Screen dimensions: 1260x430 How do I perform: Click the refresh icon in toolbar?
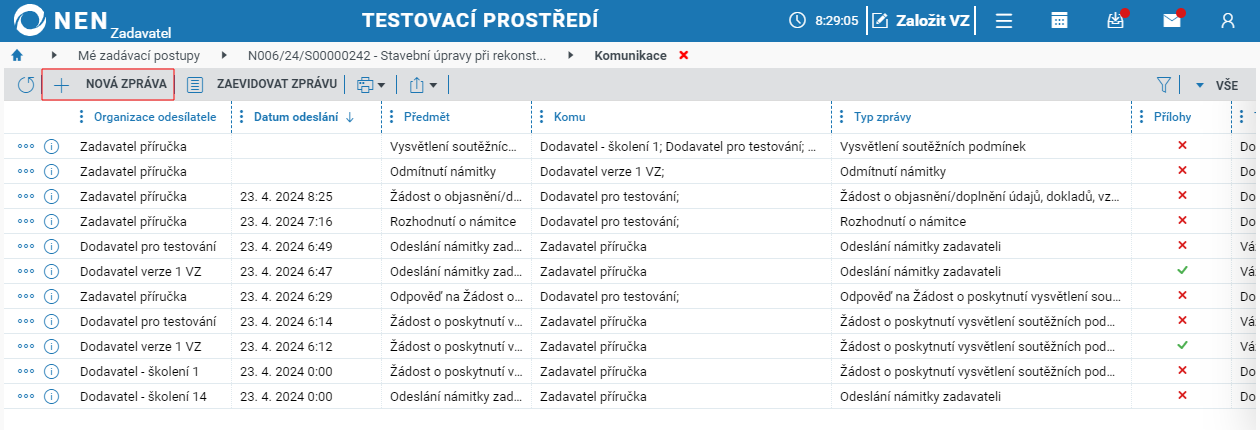[x=26, y=85]
